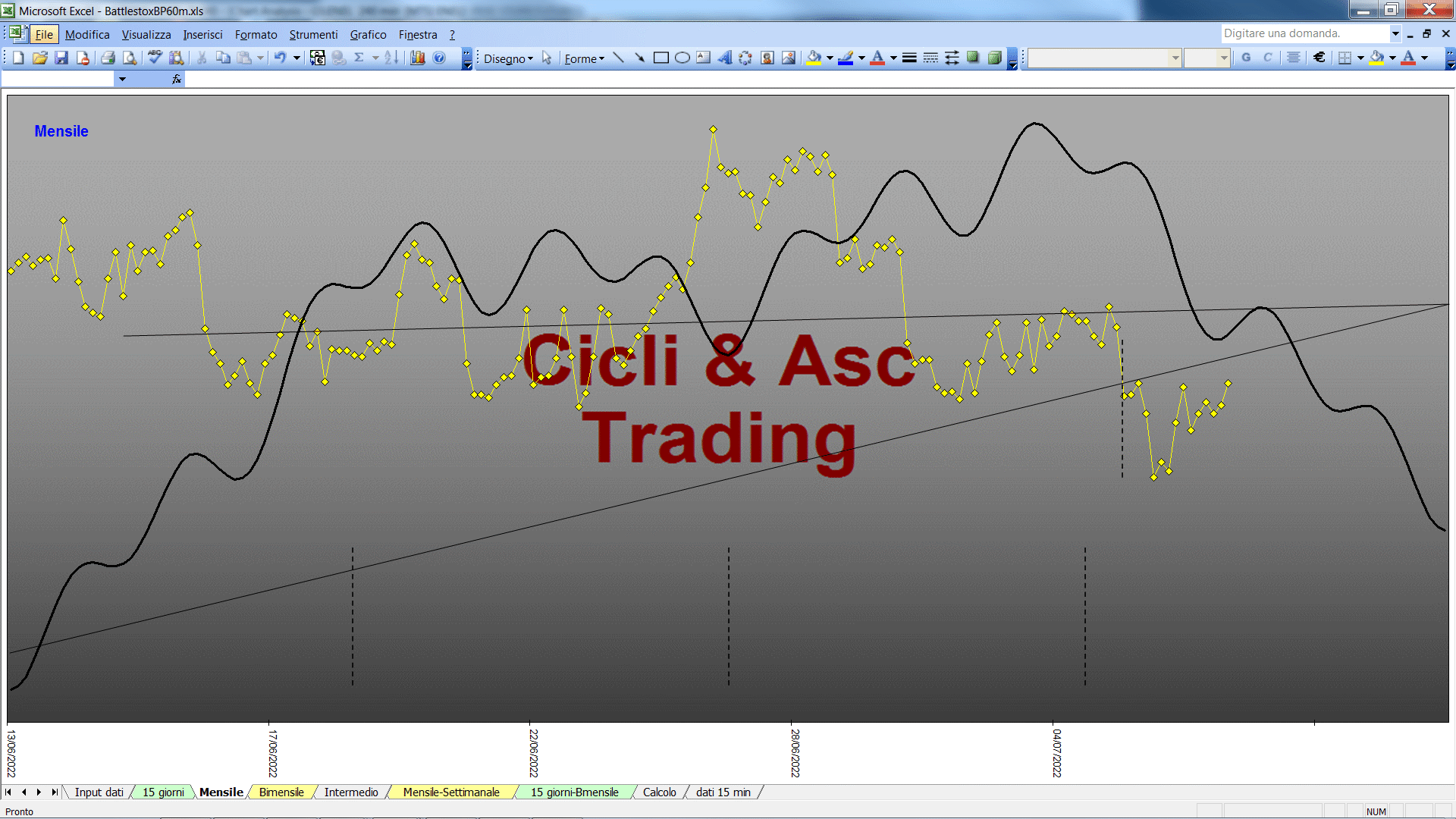Expand the Name Box dropdown arrow

[122, 79]
